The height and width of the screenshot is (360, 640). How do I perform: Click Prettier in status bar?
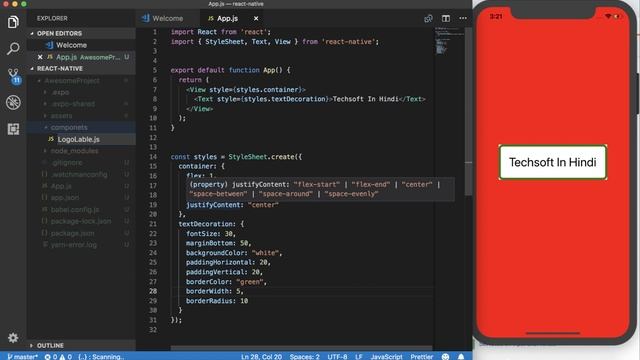[422, 357]
